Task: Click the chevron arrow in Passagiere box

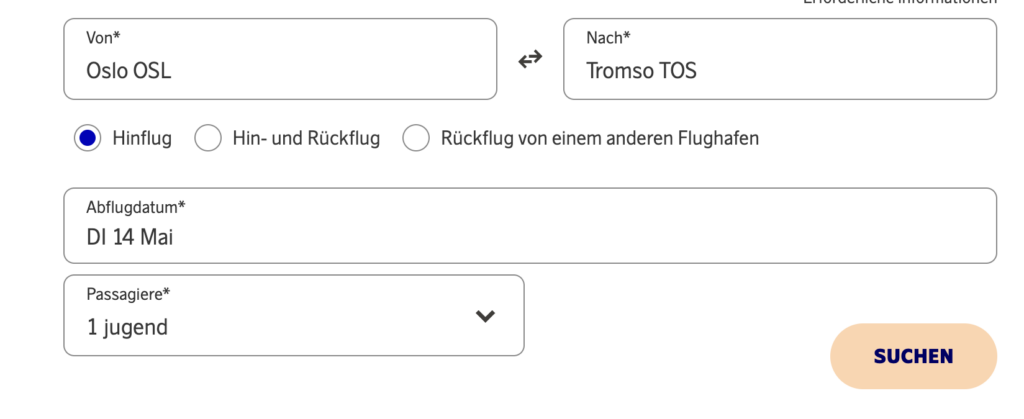Action: [485, 316]
